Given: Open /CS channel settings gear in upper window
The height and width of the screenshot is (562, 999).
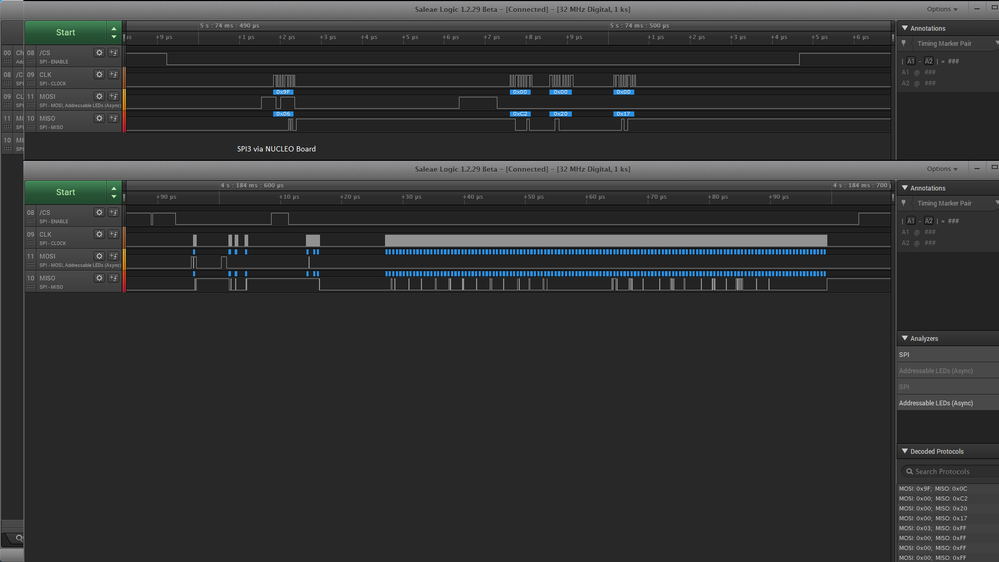Looking at the screenshot, I should pyautogui.click(x=99, y=53).
